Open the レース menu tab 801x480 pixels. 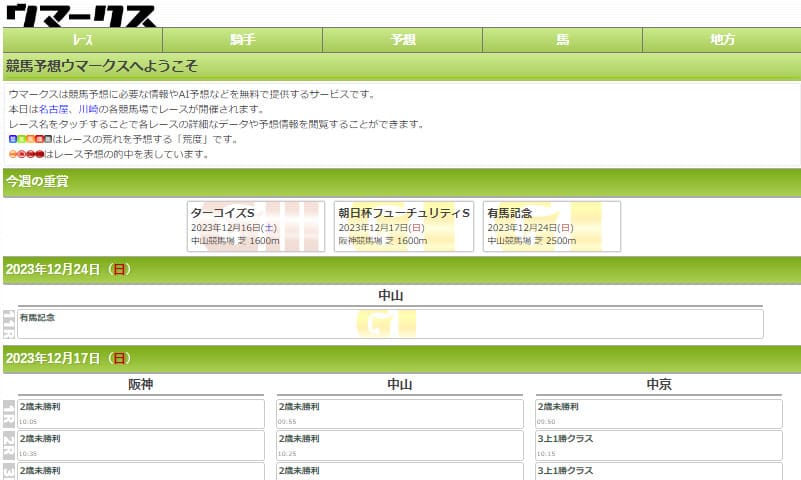(83, 40)
